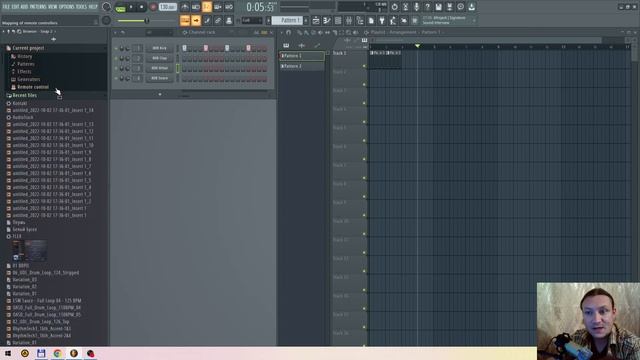Screen dimensions: 640x360
Task: Click the one-click audio recording microphone icon
Action: [x=416, y=7]
